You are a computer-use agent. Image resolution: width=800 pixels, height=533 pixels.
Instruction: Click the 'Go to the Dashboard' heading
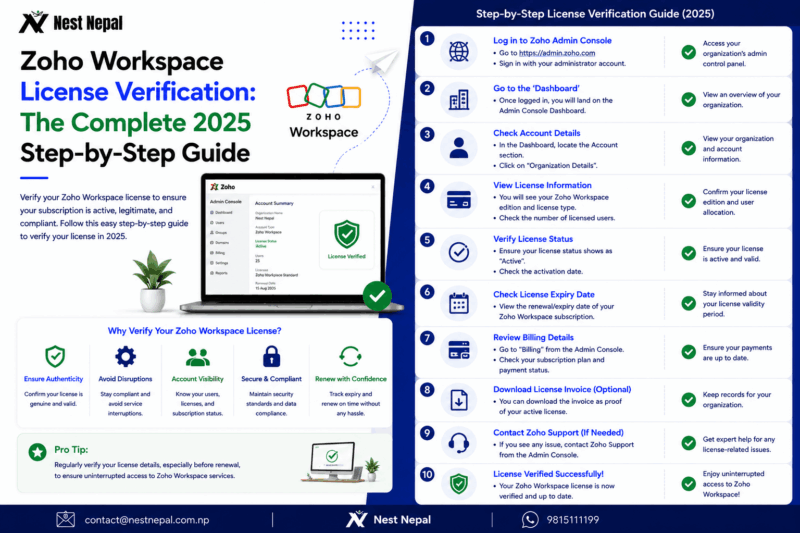pos(536,88)
